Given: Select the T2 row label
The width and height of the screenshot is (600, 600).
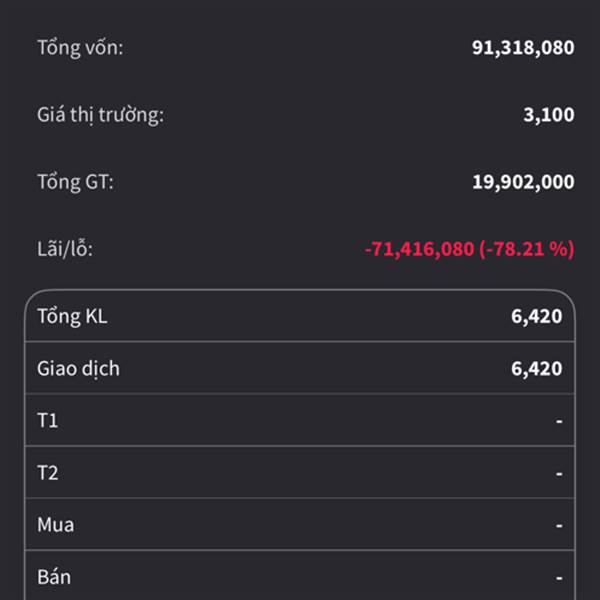Looking at the screenshot, I should 48,473.
